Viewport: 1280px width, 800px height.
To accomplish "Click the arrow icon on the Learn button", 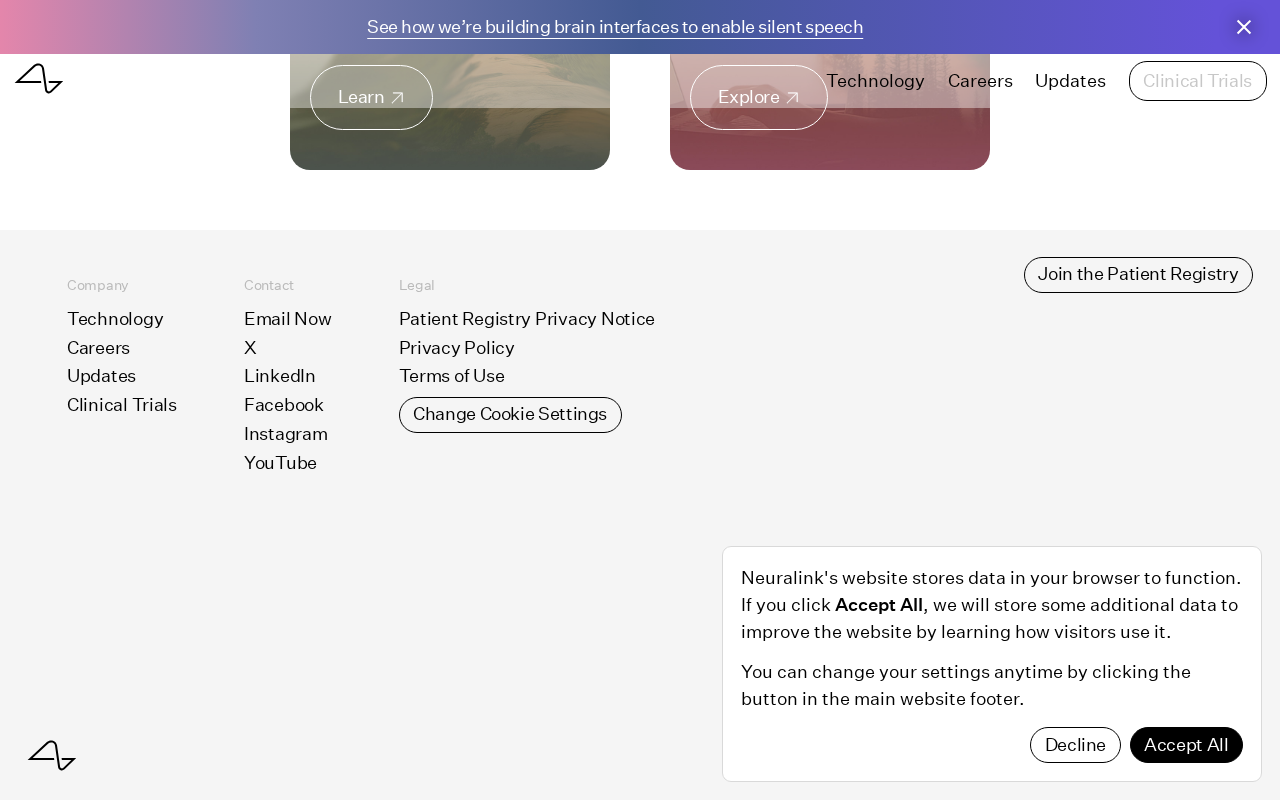I will click(x=397, y=98).
